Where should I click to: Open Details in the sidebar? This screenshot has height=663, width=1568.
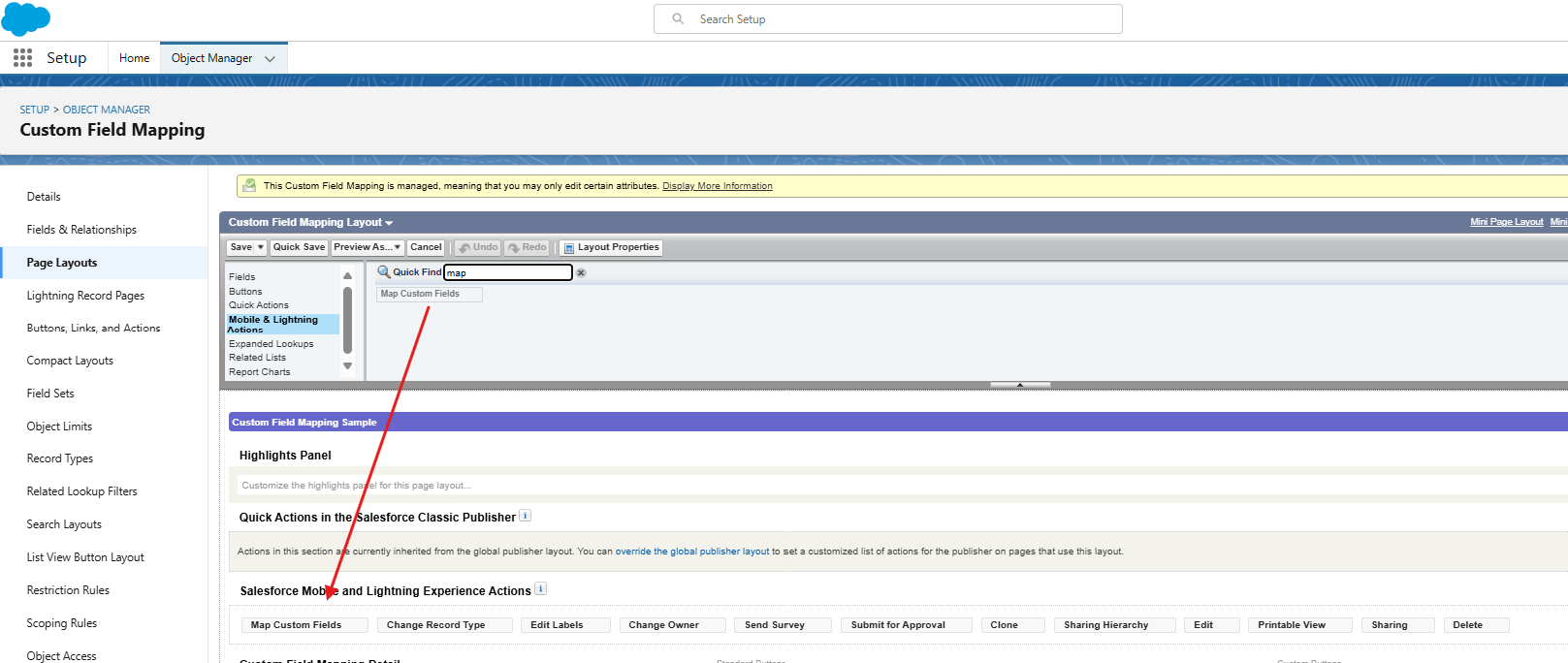pos(44,197)
